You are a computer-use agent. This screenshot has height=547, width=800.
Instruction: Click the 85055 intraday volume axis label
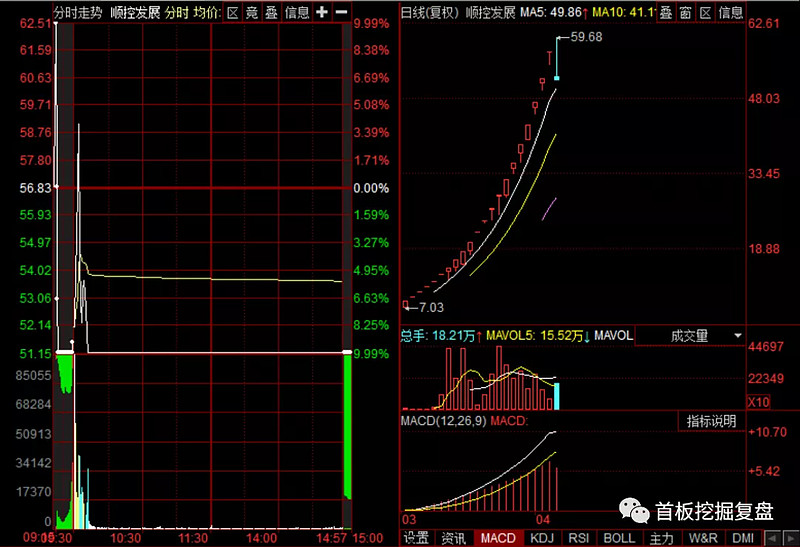click(x=34, y=376)
